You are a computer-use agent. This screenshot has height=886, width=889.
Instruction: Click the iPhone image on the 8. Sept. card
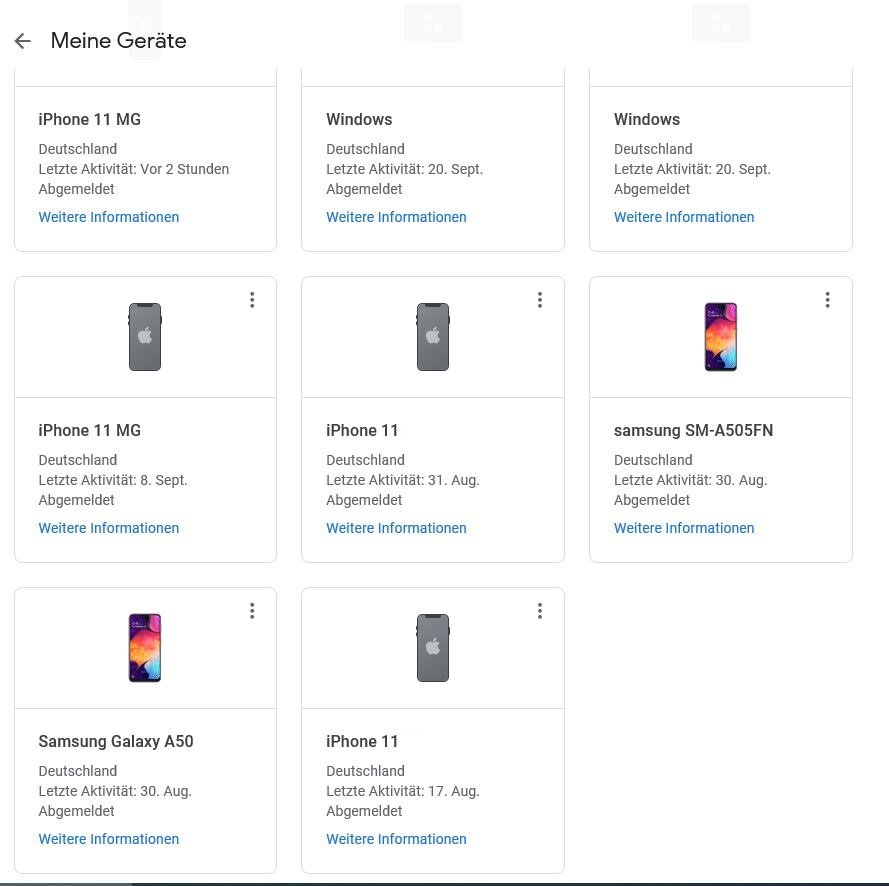145,337
